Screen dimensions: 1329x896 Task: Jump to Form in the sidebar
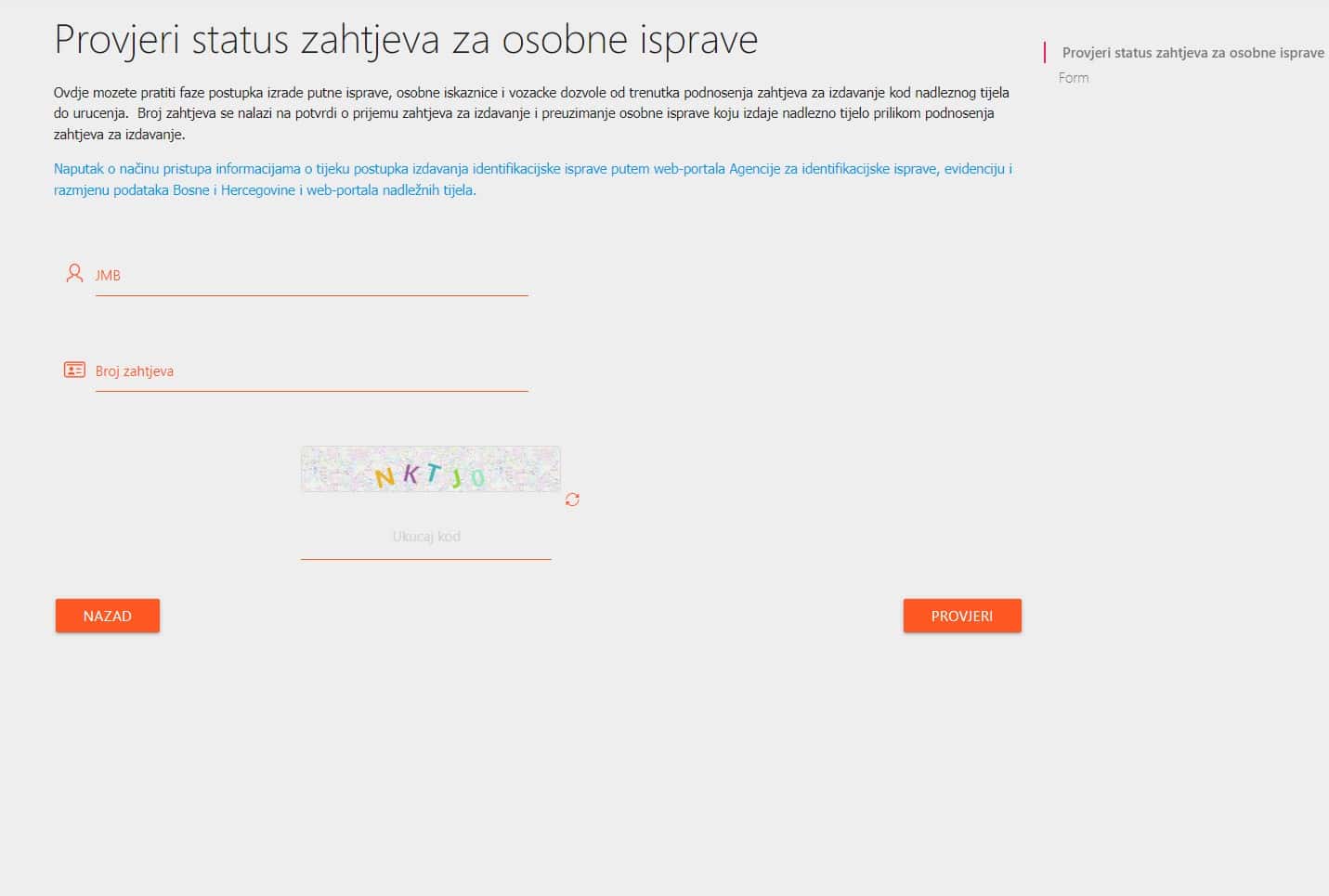pos(1074,78)
